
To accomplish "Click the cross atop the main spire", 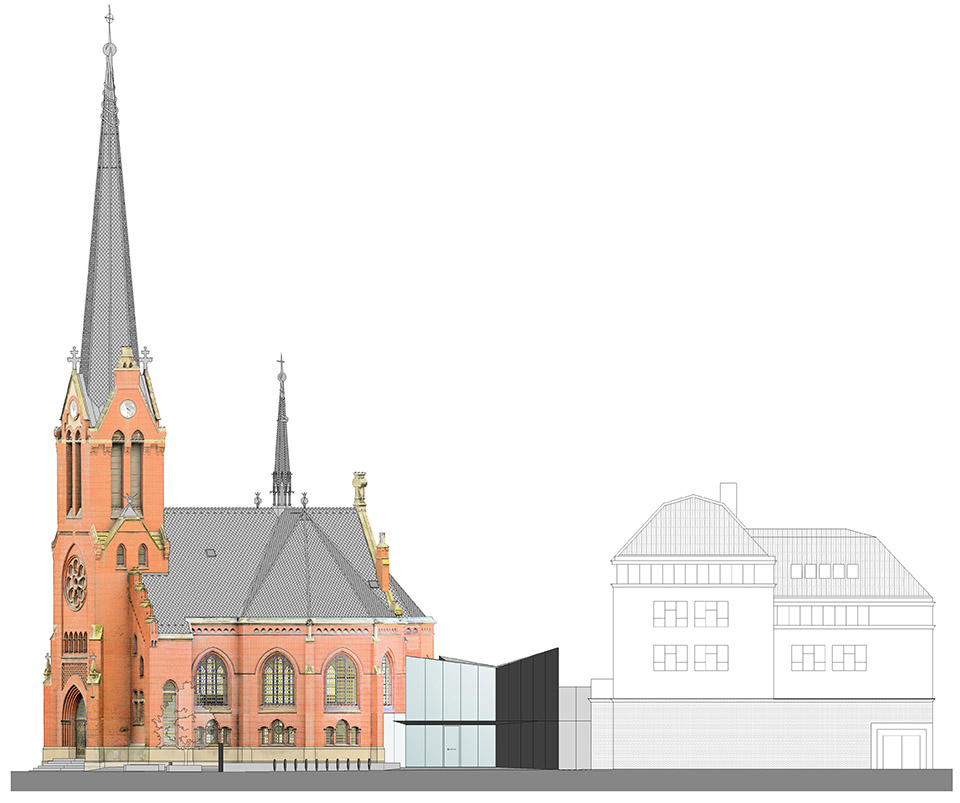I will 110,18.
